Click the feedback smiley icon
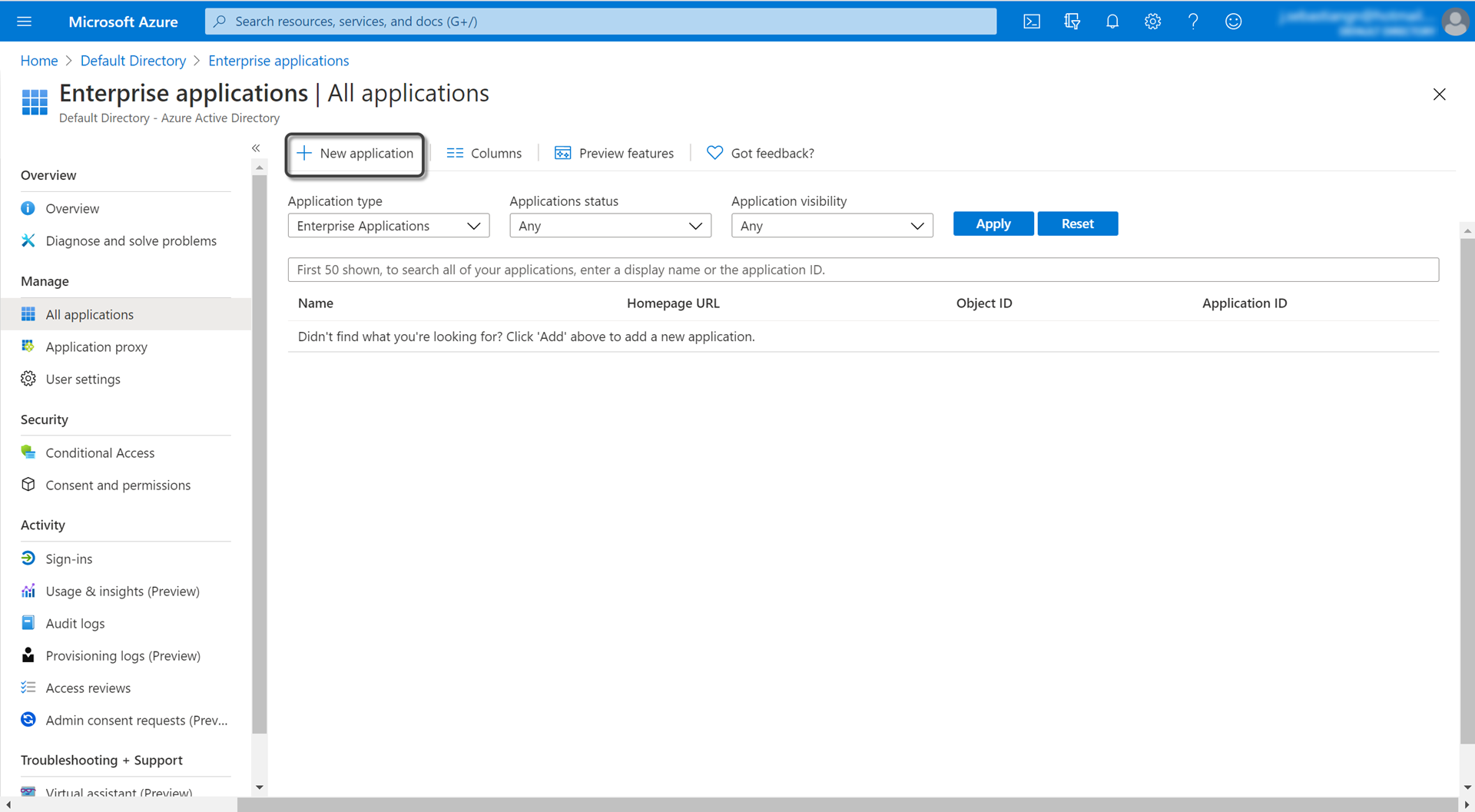The height and width of the screenshot is (812, 1475). click(x=1233, y=22)
